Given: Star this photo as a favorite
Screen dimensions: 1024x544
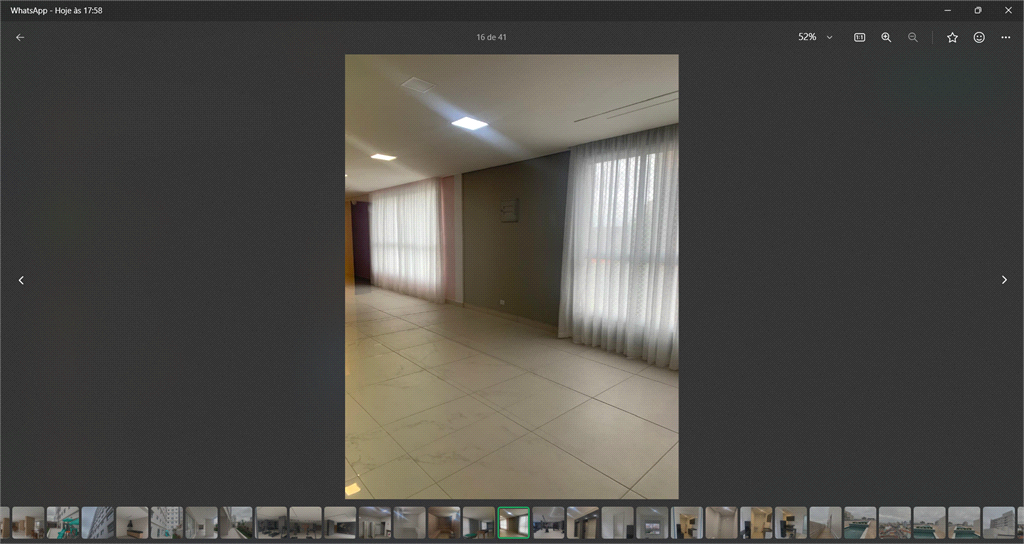Looking at the screenshot, I should click(952, 37).
